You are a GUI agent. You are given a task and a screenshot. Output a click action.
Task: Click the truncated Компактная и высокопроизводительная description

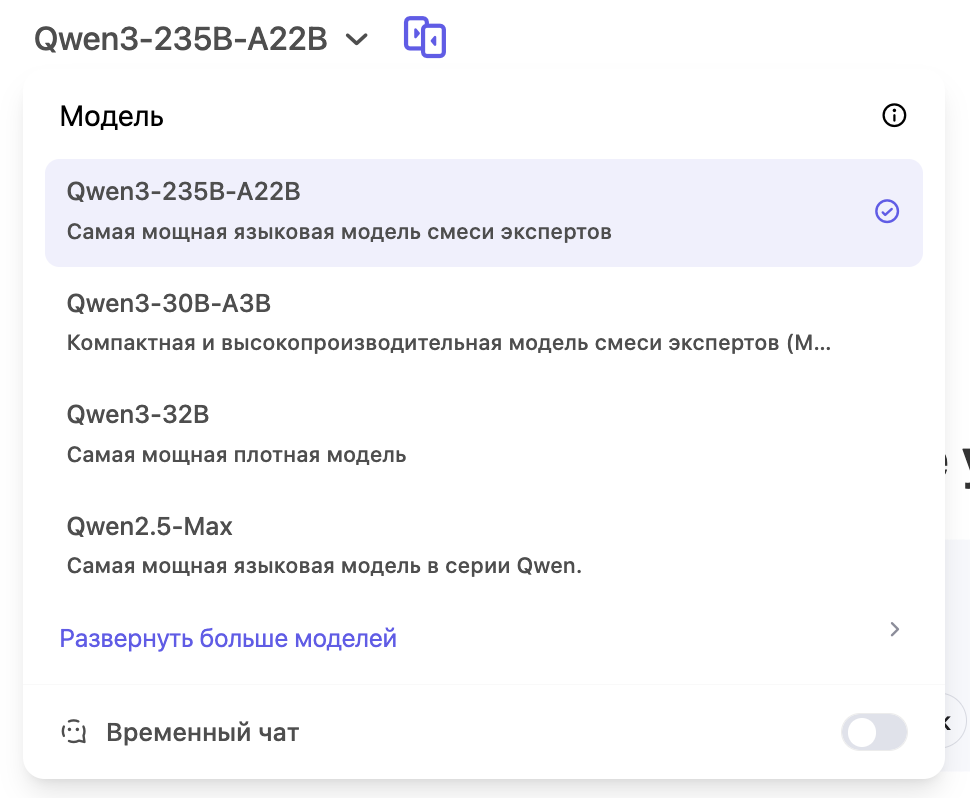449,343
